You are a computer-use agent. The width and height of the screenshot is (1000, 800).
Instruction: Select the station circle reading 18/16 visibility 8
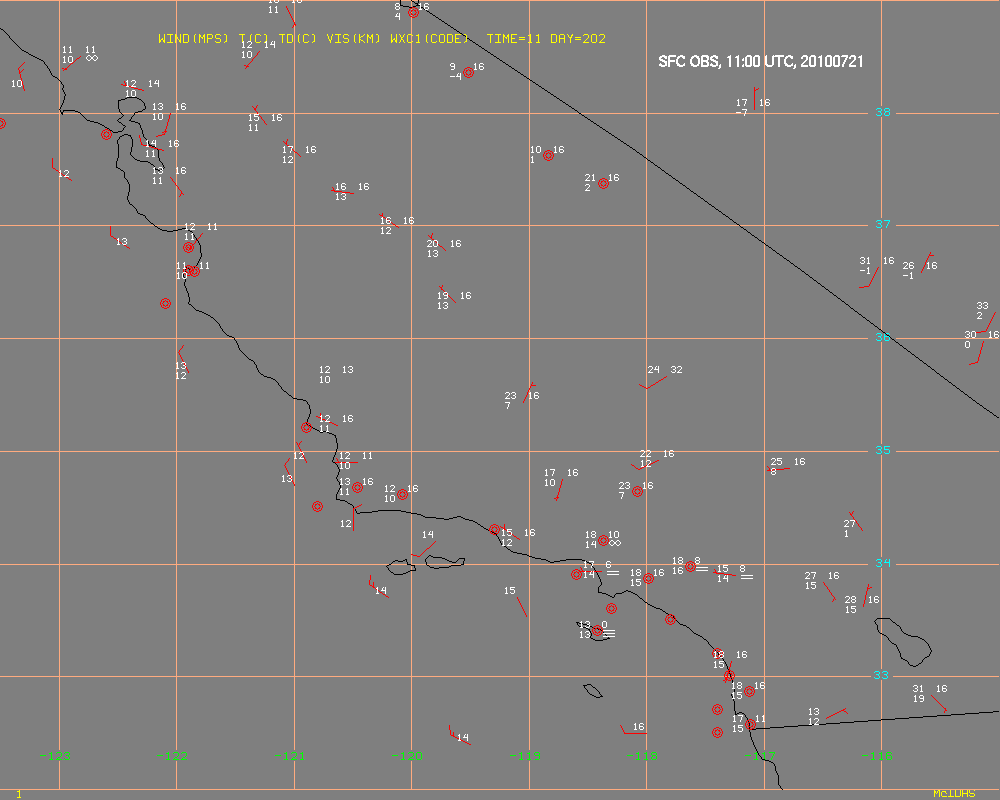[690, 567]
